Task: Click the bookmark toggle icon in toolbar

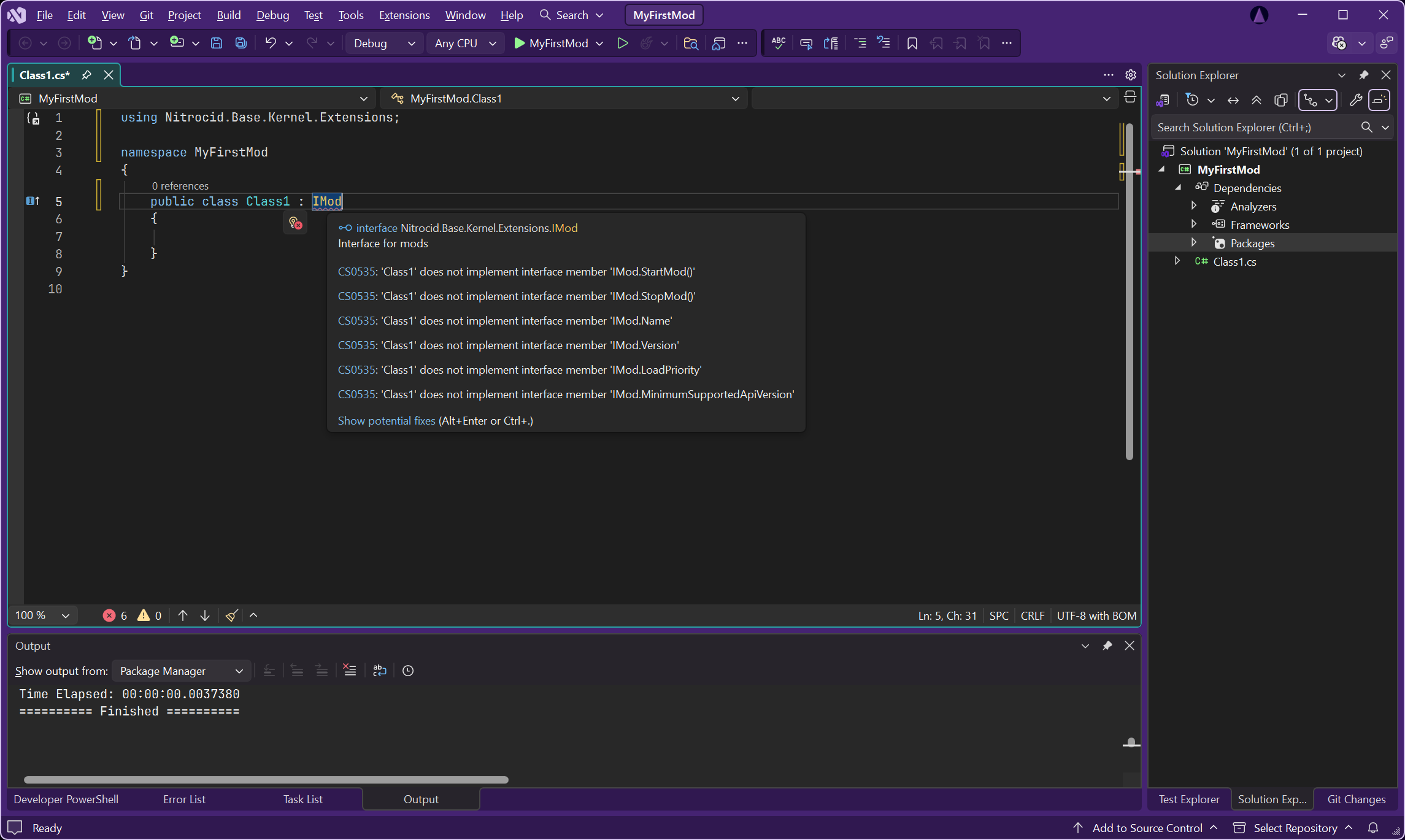Action: [912, 43]
